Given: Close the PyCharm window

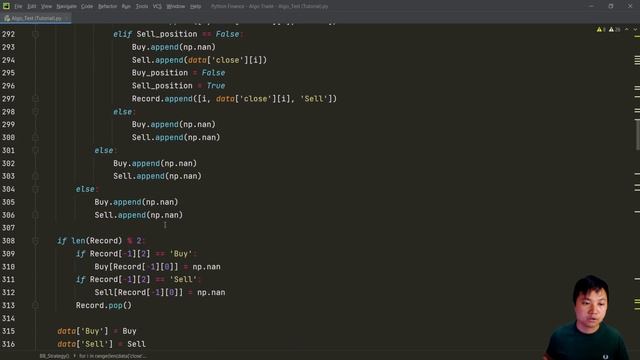Looking at the screenshot, I should tap(630, 6).
